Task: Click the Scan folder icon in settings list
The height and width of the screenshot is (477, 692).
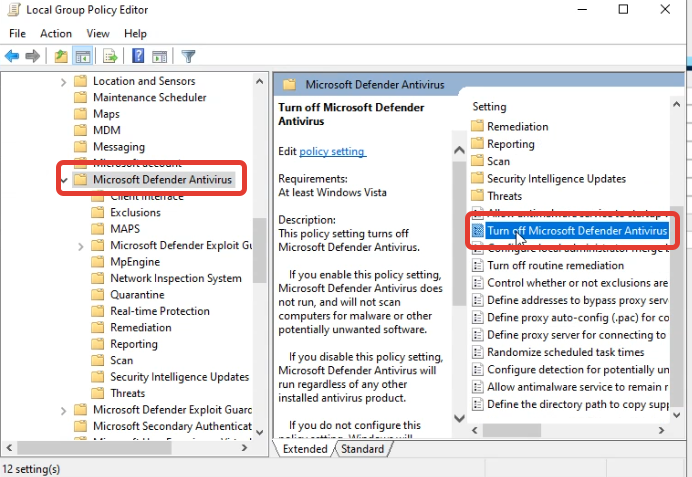Action: point(478,161)
